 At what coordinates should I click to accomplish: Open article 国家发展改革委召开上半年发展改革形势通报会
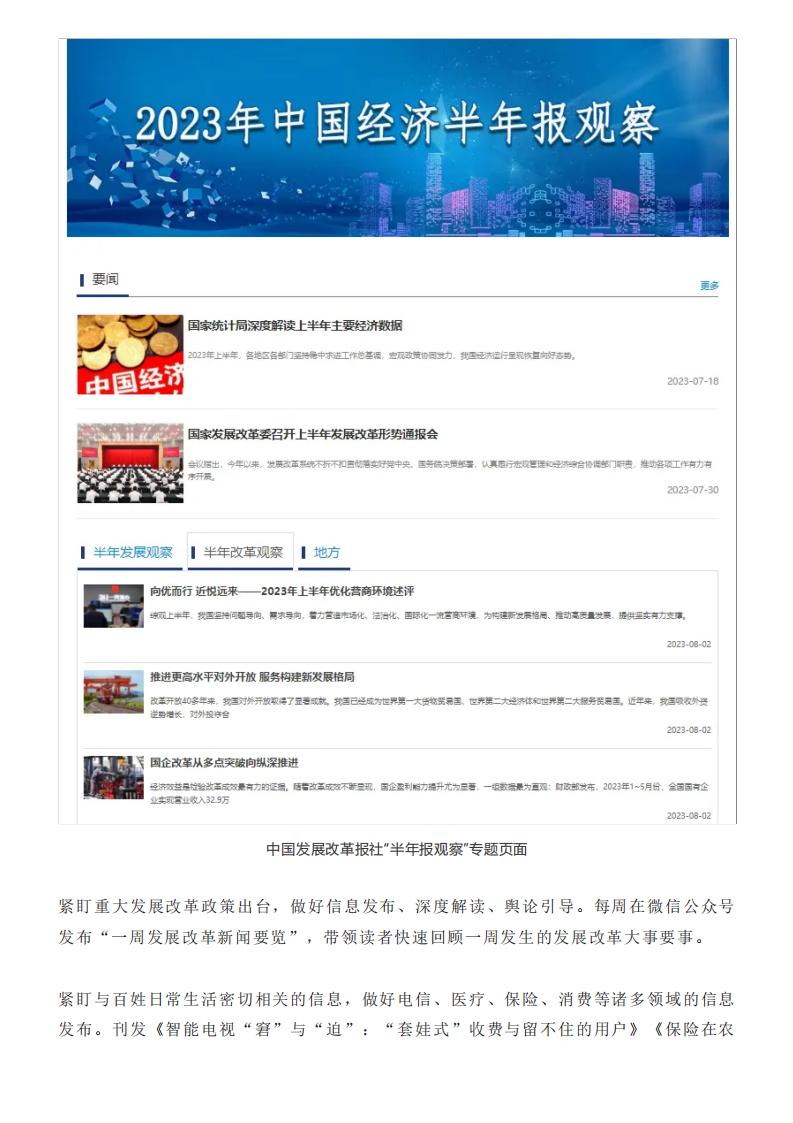(x=312, y=434)
